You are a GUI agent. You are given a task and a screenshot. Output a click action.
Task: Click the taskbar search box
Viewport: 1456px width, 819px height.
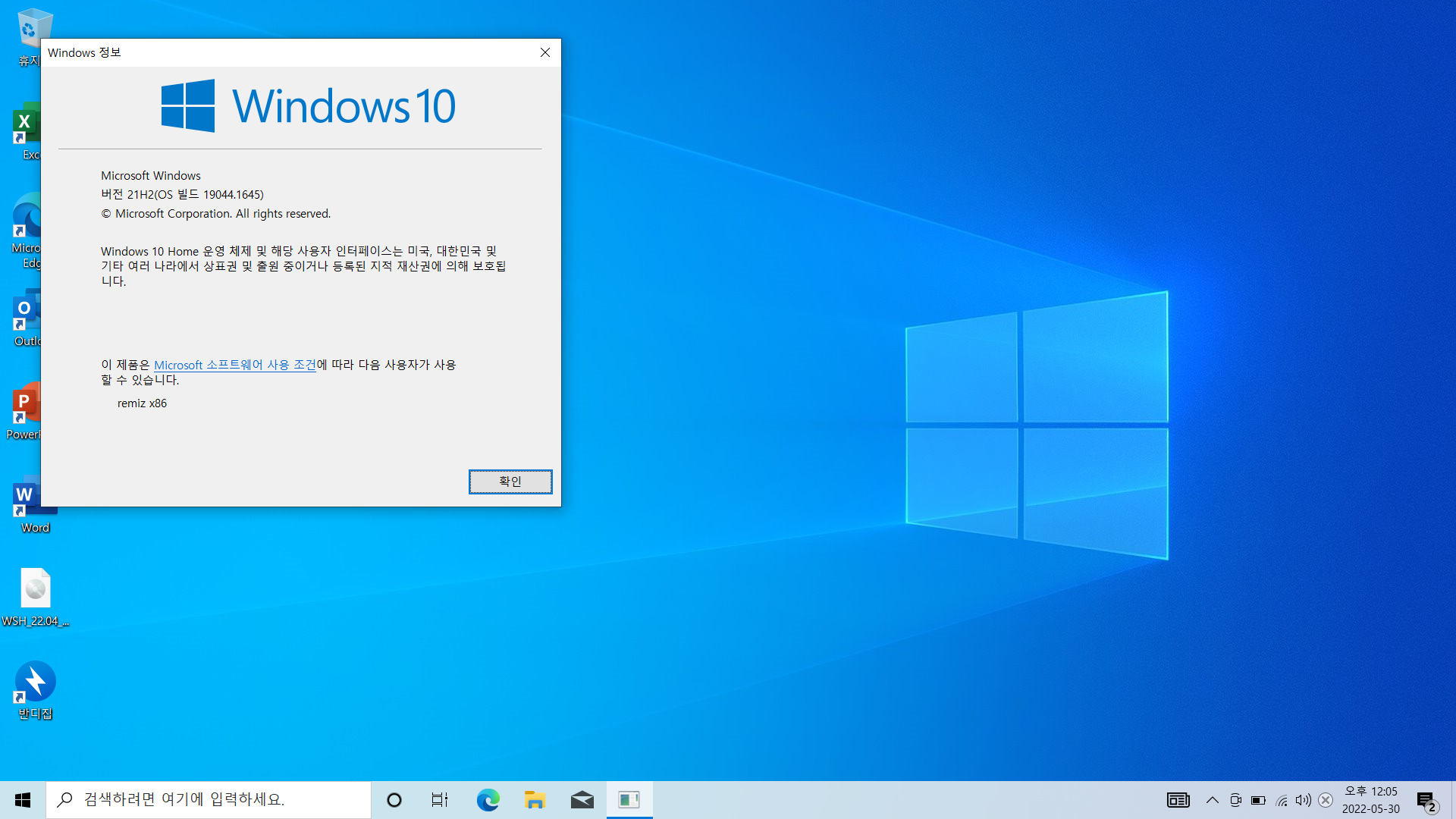(209, 800)
